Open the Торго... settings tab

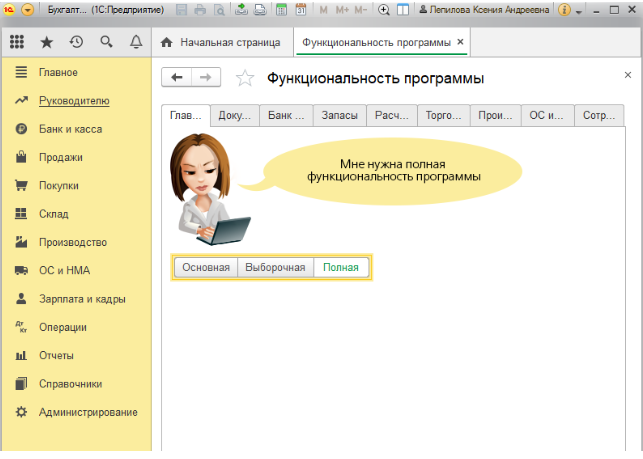pyautogui.click(x=444, y=116)
